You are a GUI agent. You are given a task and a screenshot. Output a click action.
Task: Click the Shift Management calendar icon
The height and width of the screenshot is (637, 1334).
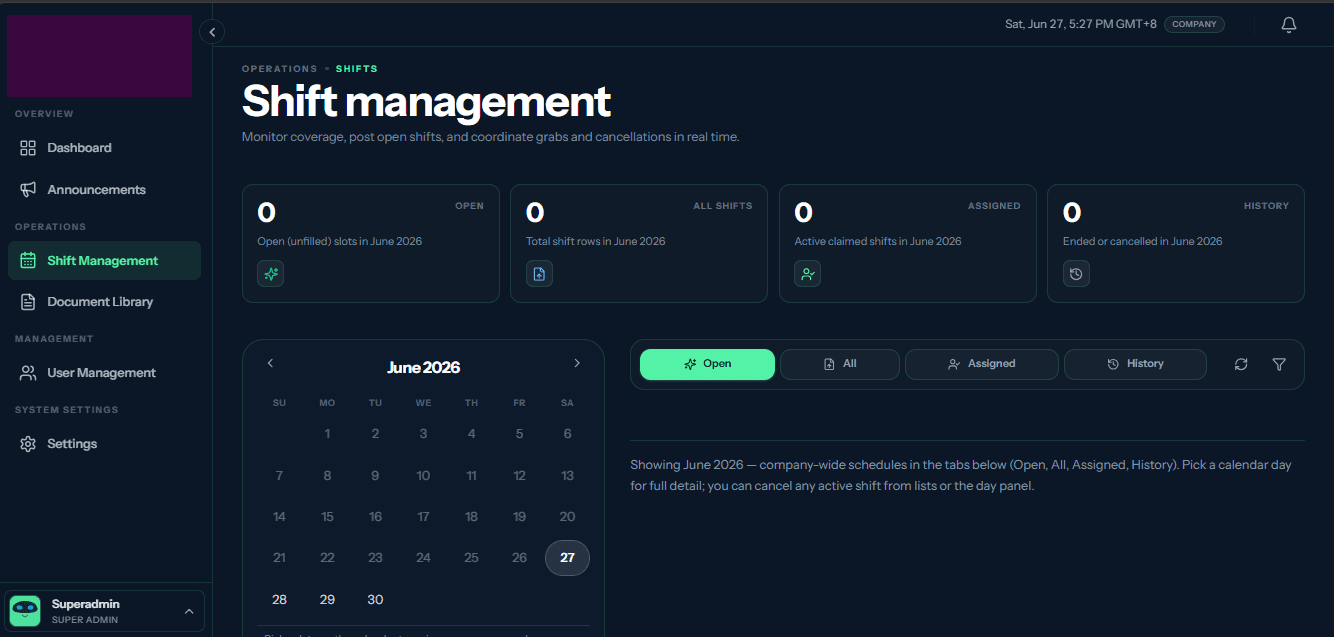[x=28, y=261]
